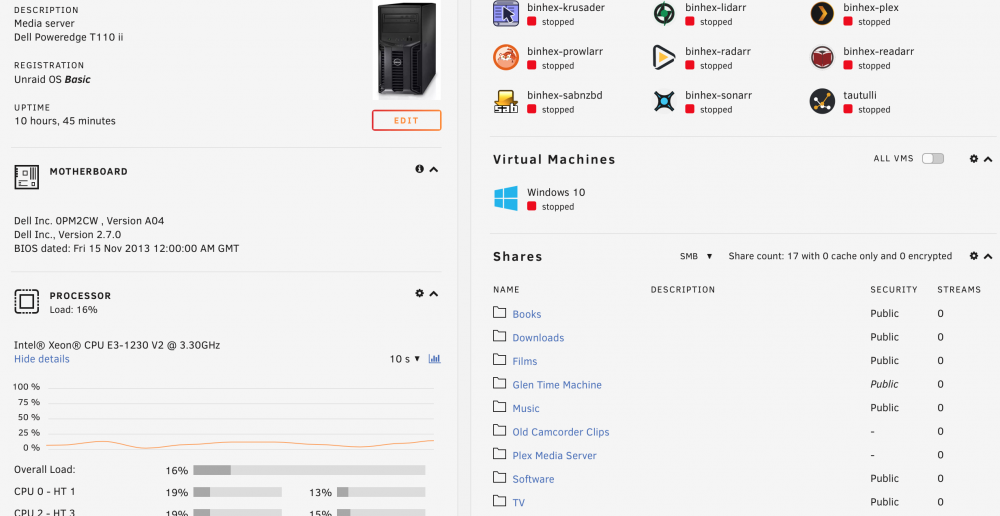Screen dimensions: 1000x516
Task: Open the binhex-prowlarr container icon
Action: [506, 57]
